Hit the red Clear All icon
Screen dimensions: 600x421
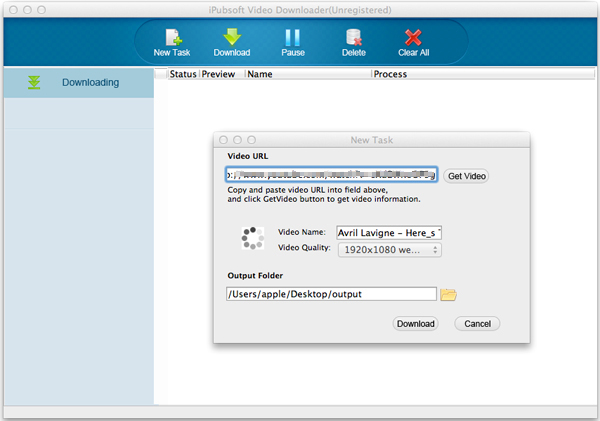413,38
